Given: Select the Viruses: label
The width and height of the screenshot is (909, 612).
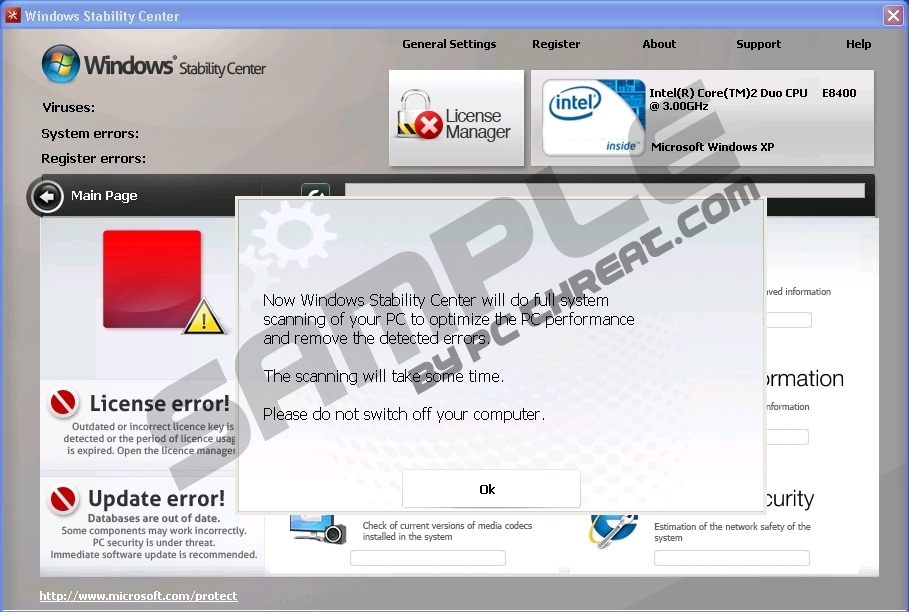Looking at the screenshot, I should tap(68, 108).
